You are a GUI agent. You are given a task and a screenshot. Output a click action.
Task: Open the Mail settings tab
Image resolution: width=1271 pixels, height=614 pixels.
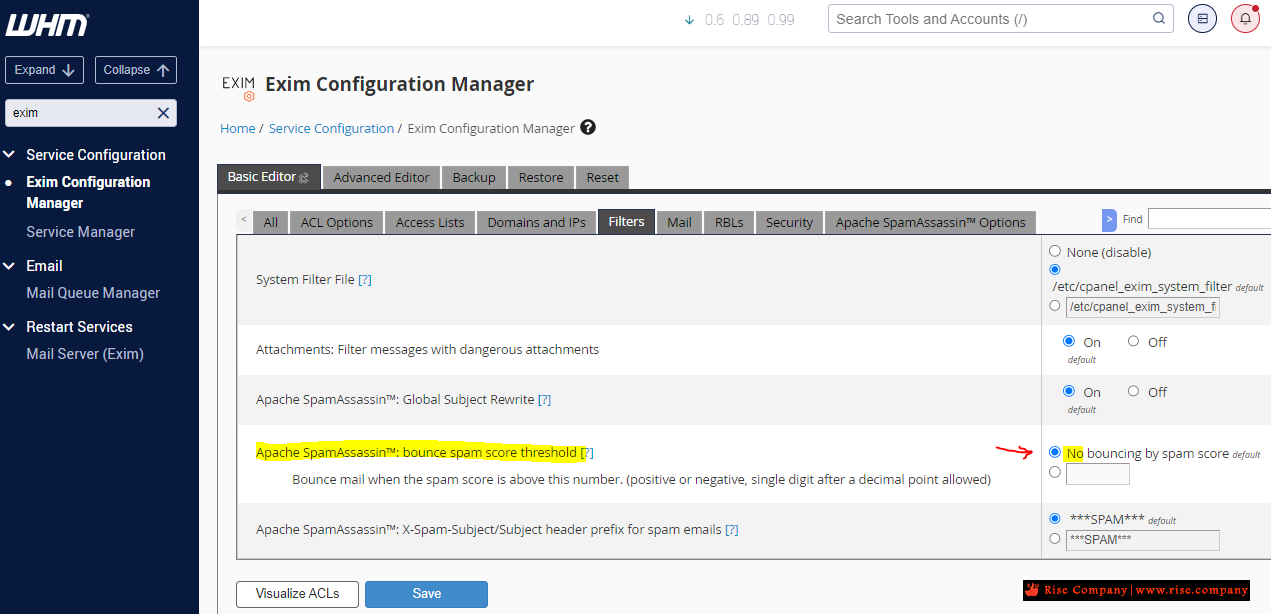pyautogui.click(x=680, y=222)
